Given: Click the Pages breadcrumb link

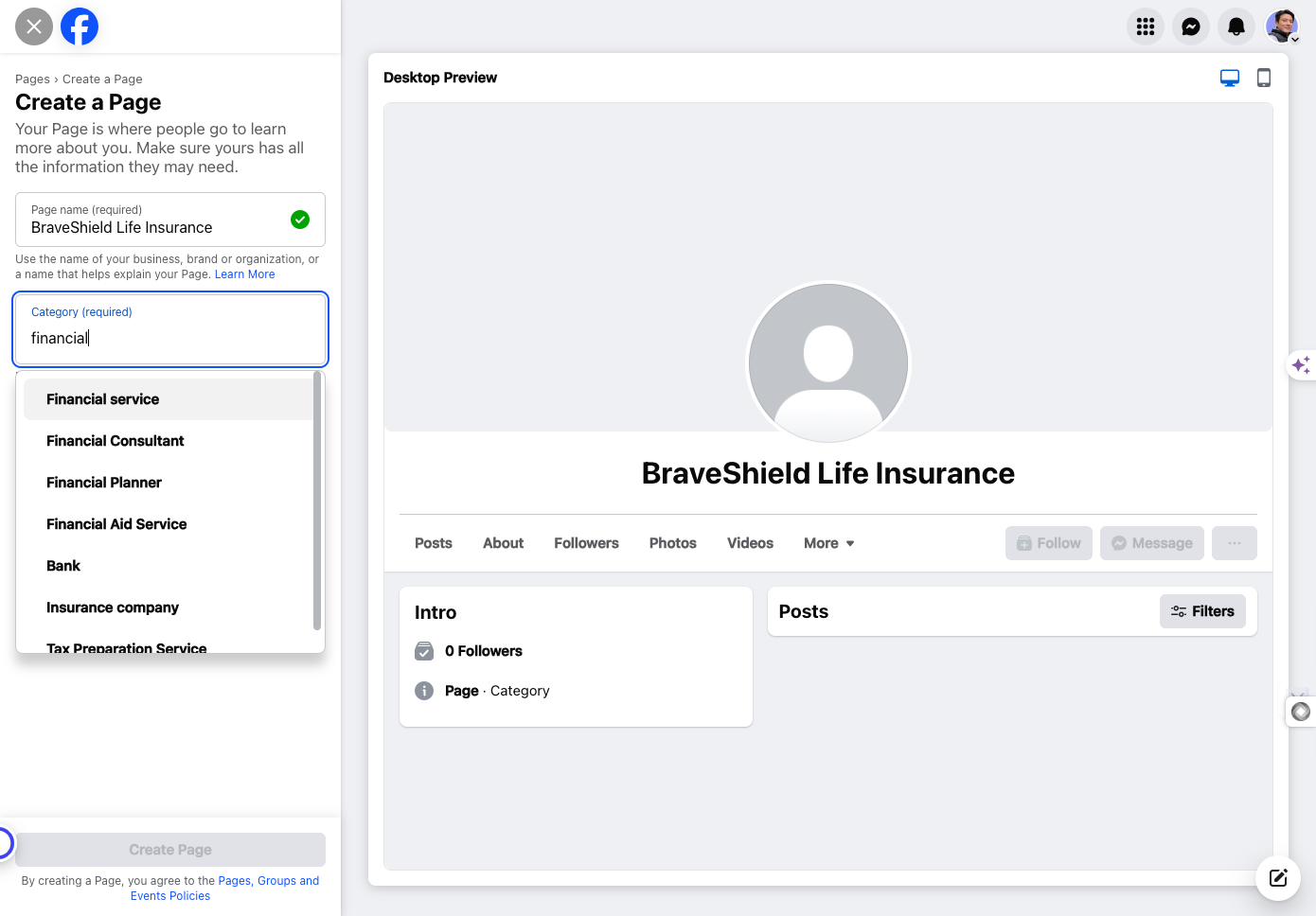Looking at the screenshot, I should 32,79.
